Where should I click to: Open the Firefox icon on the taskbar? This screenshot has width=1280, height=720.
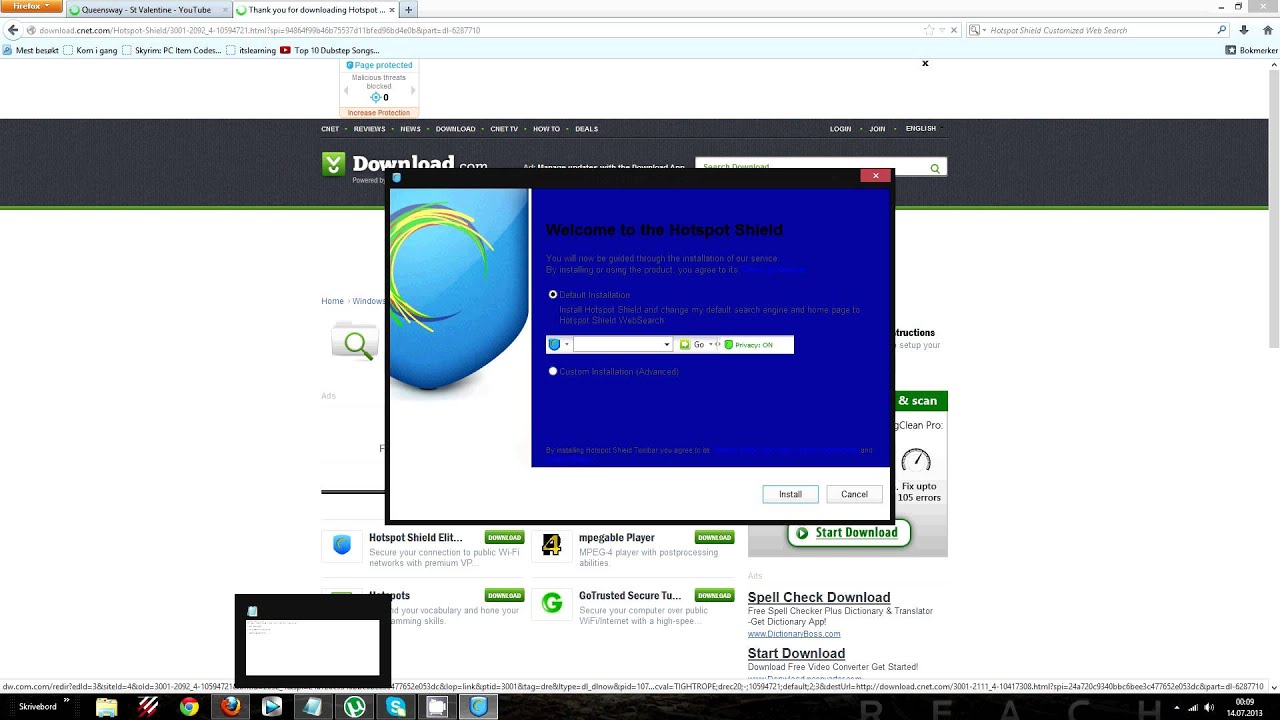230,707
